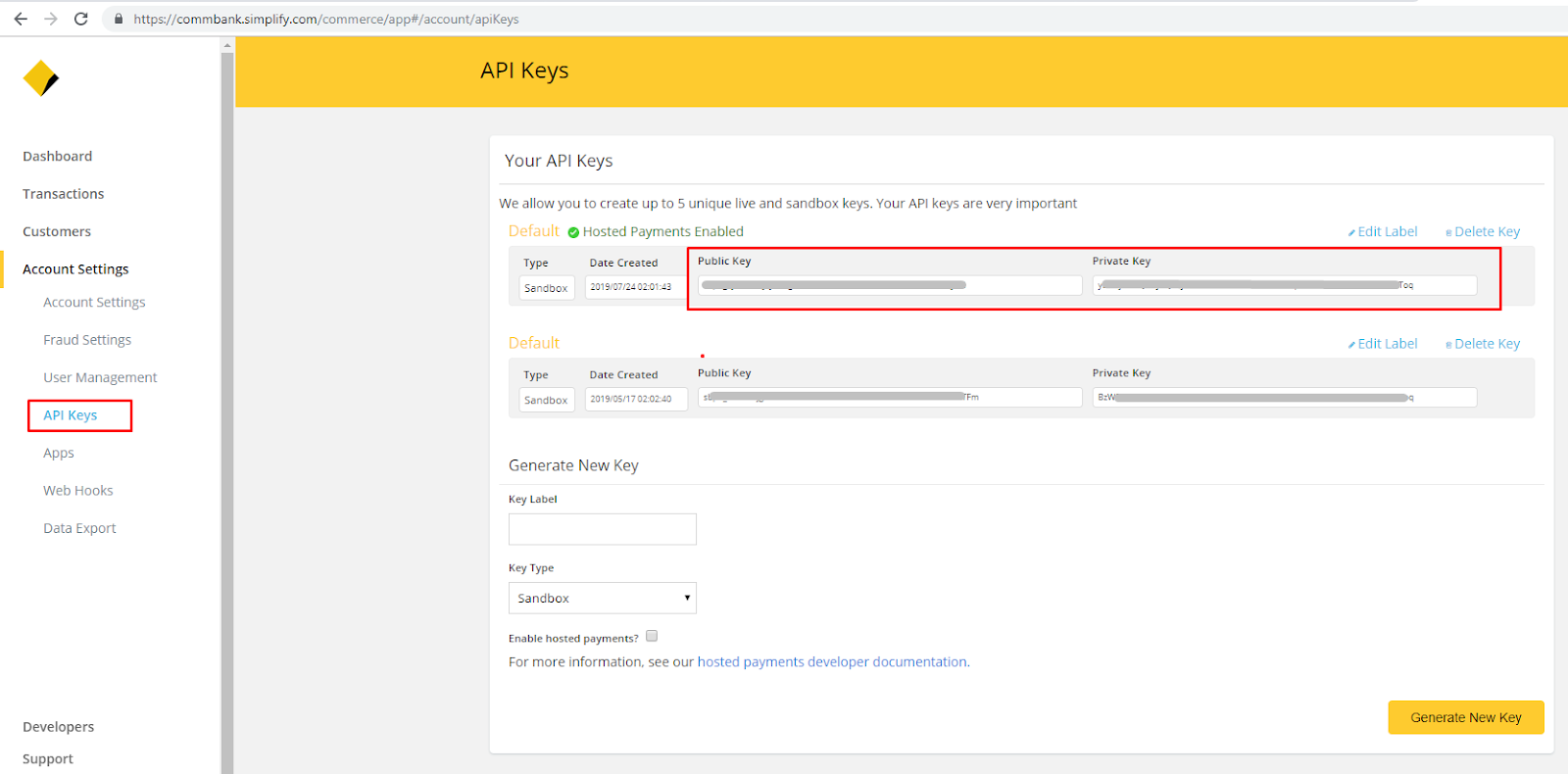Click Sandbox type of the 2019/05/17 key
The image size is (1568, 774).
click(x=546, y=400)
